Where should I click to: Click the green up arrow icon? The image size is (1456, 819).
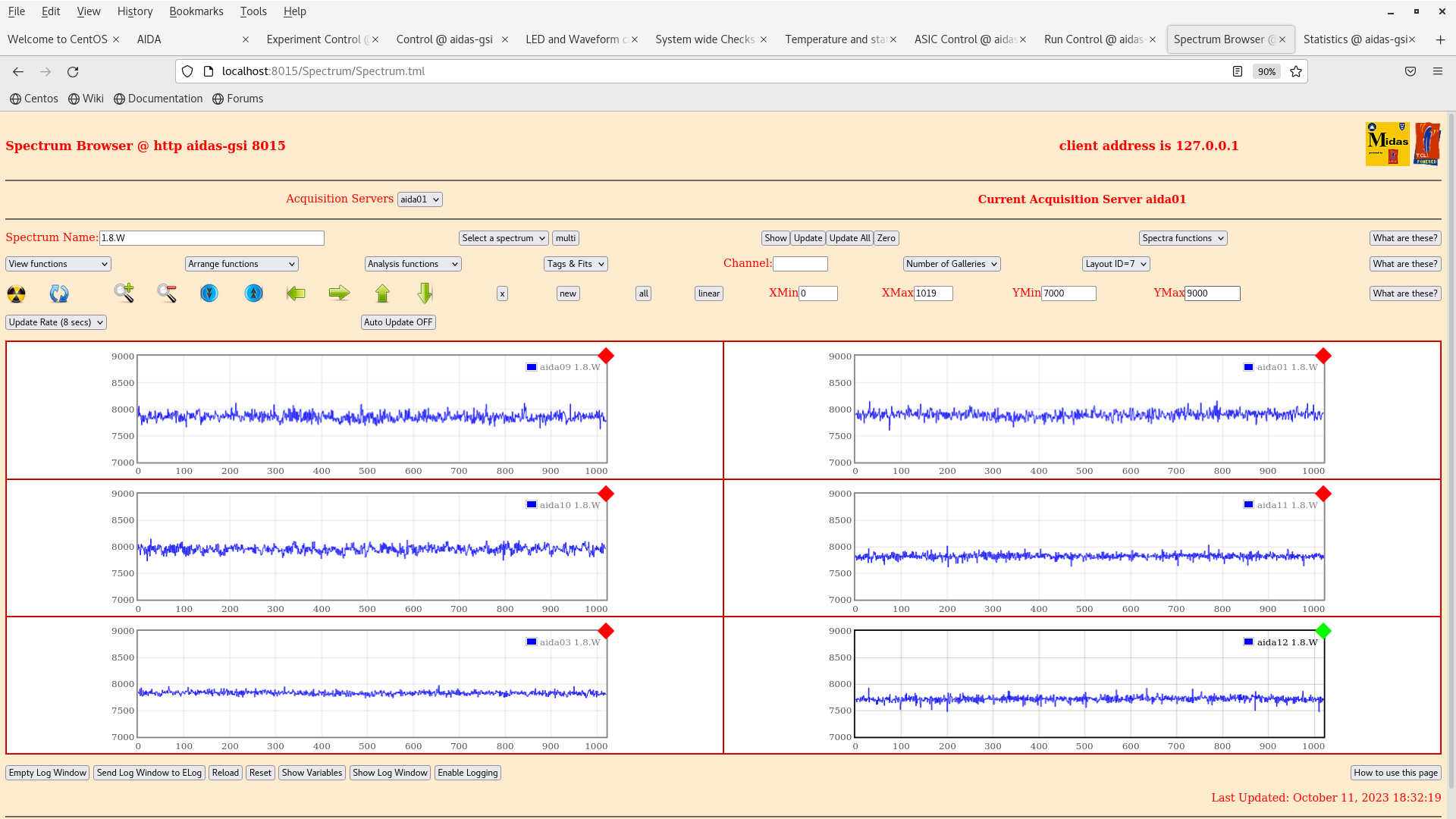(382, 293)
